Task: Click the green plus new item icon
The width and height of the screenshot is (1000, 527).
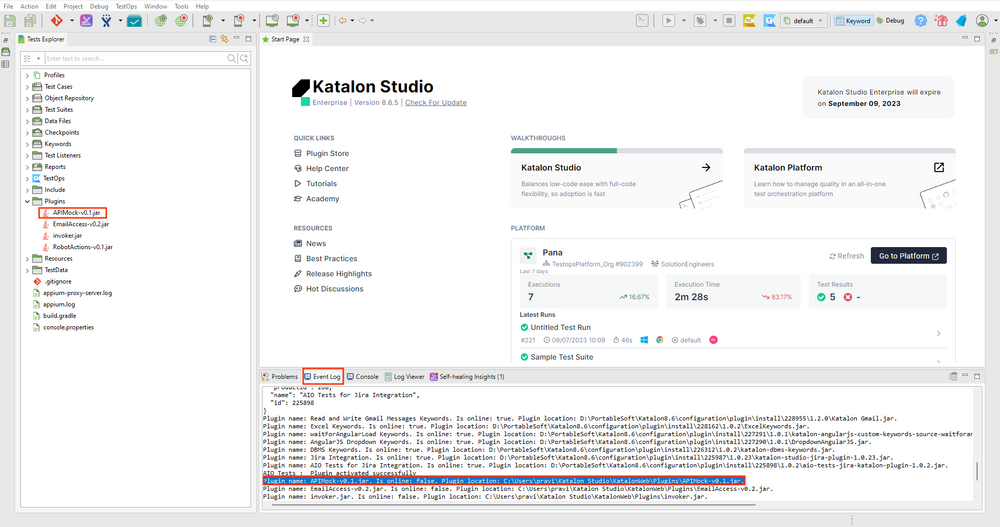Action: tap(323, 20)
